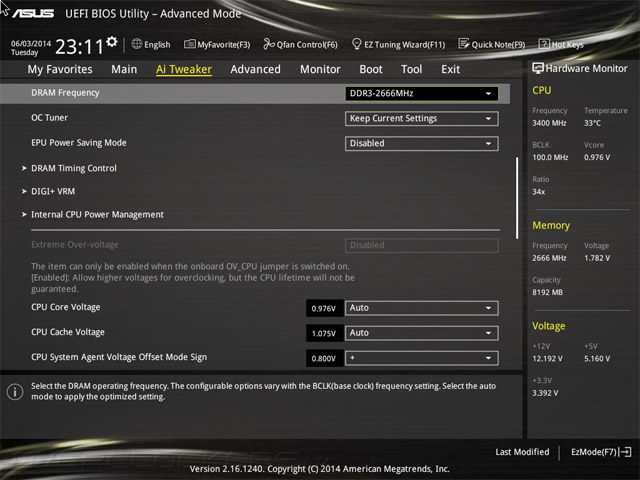Screen dimensions: 640x480
Task: Go to the Advanced tab
Action: pos(256,69)
